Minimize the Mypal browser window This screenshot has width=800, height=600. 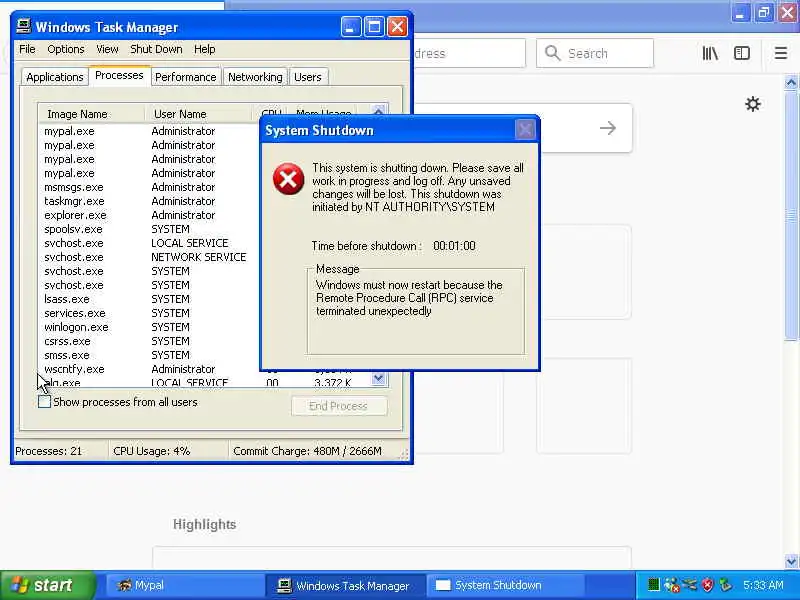click(x=740, y=13)
